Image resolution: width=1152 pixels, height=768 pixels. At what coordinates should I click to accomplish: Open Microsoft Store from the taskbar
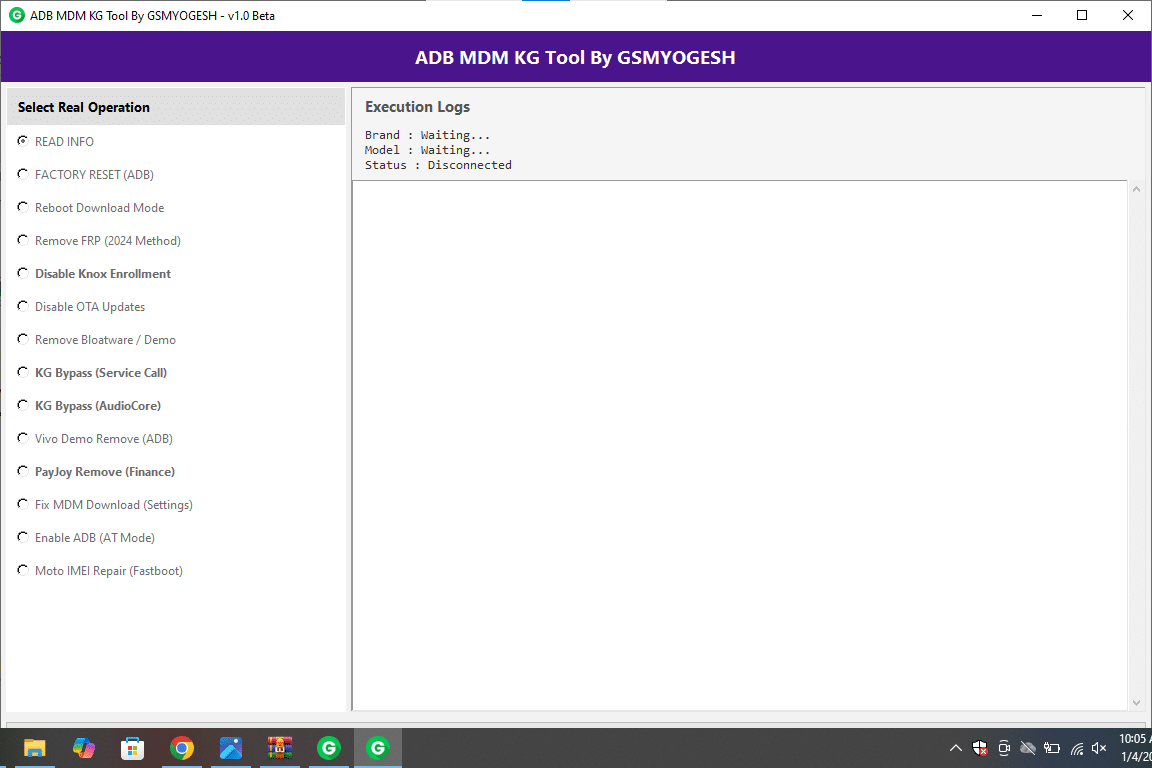132,747
